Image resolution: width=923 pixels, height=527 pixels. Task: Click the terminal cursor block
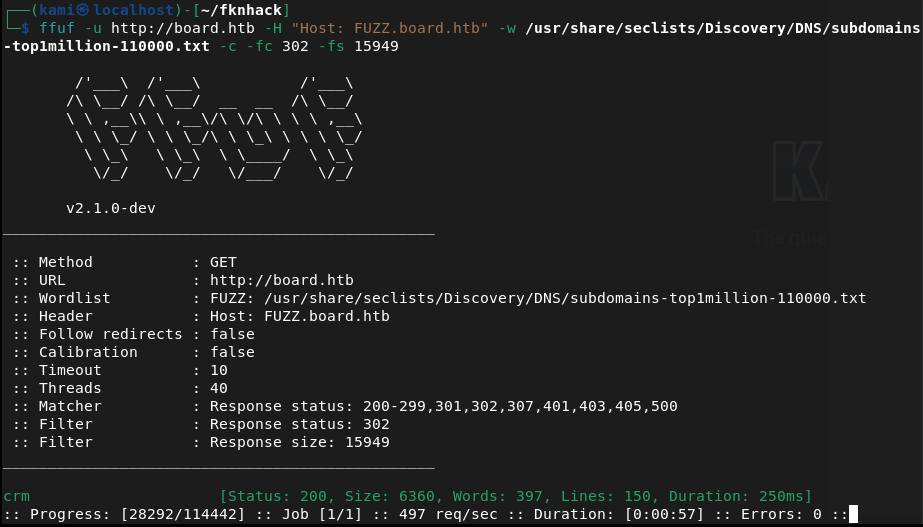pos(853,515)
